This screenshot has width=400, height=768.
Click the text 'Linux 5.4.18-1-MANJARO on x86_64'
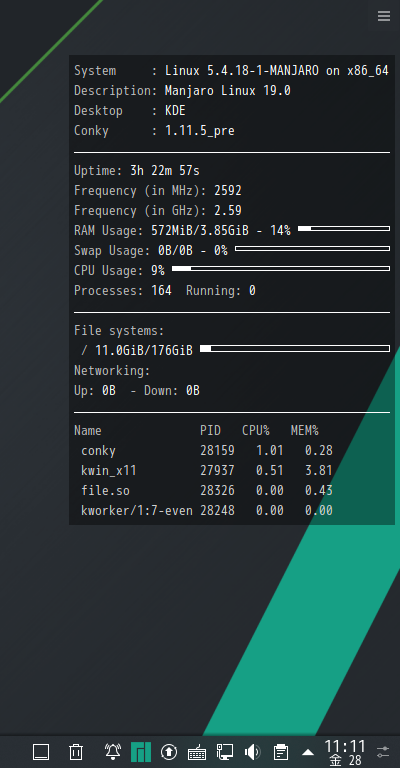277,71
